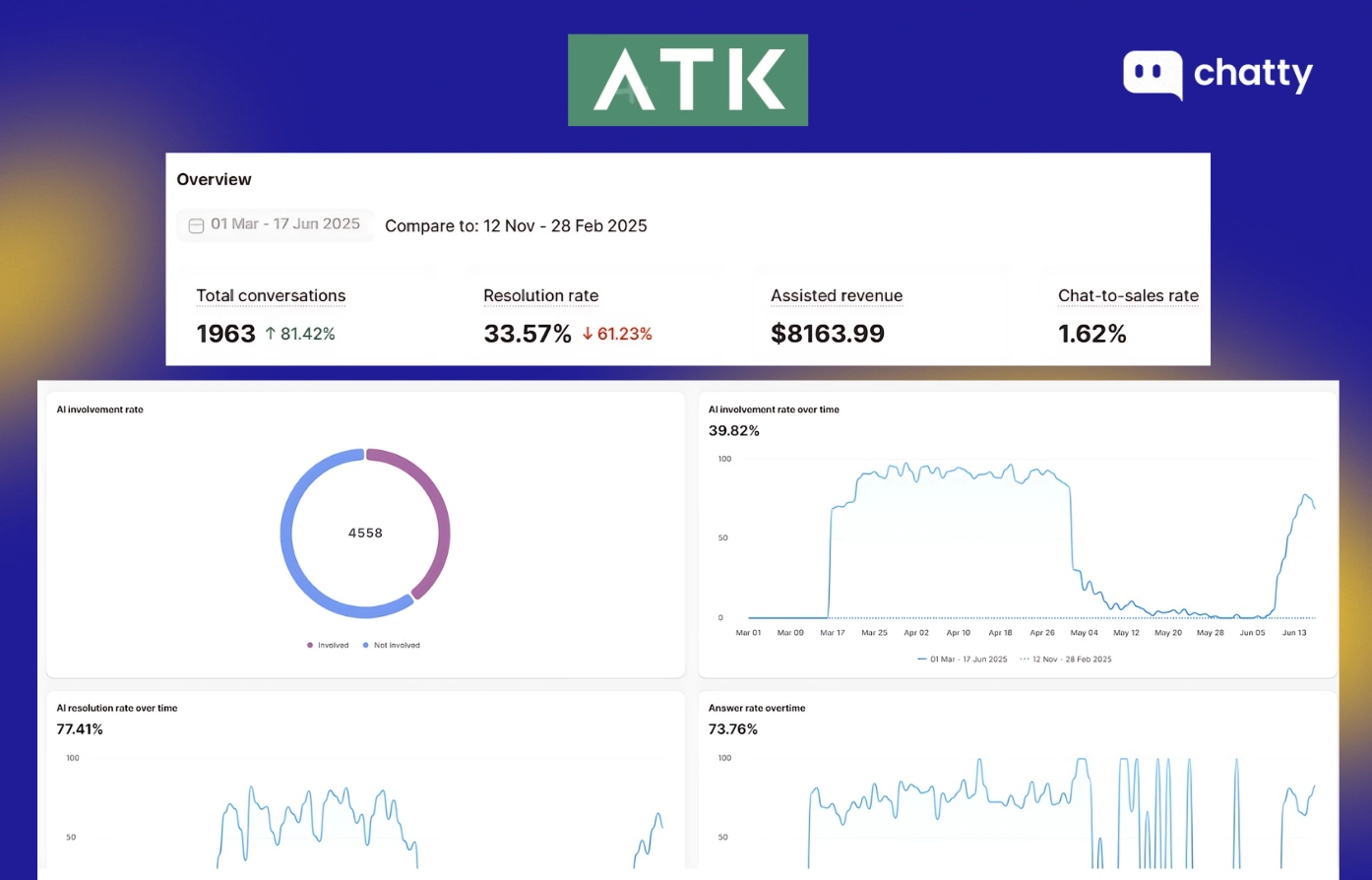
Task: Click the 81.42% increase indicator
Action: (300, 334)
